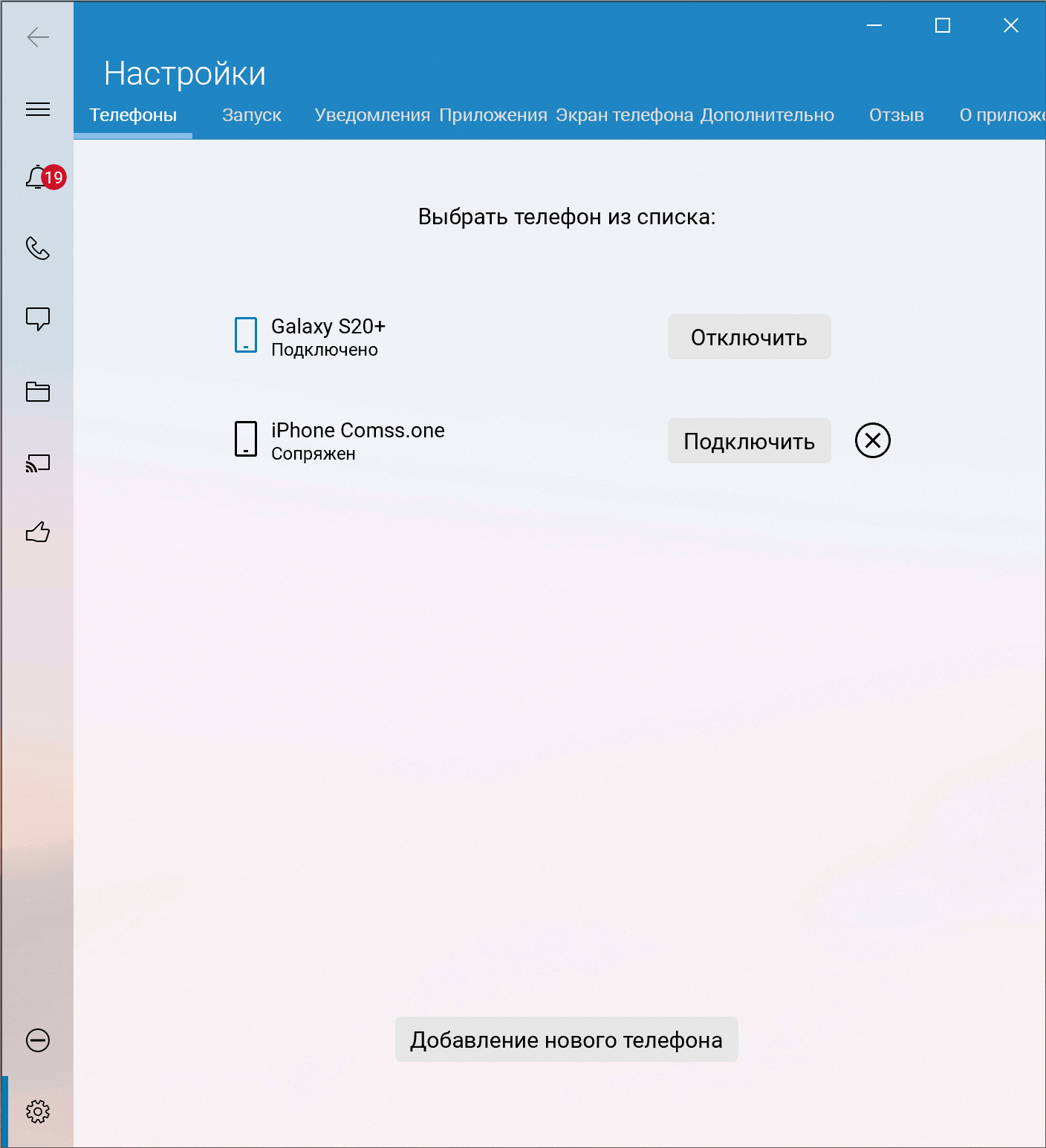Maximize the window
This screenshot has width=1046, height=1148.
pos(943,26)
